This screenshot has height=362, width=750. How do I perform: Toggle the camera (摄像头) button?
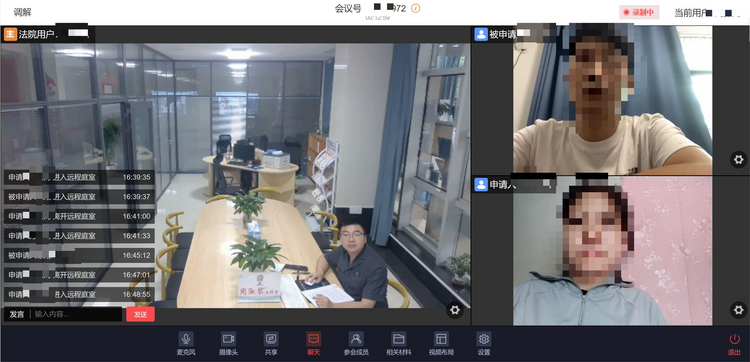point(228,343)
